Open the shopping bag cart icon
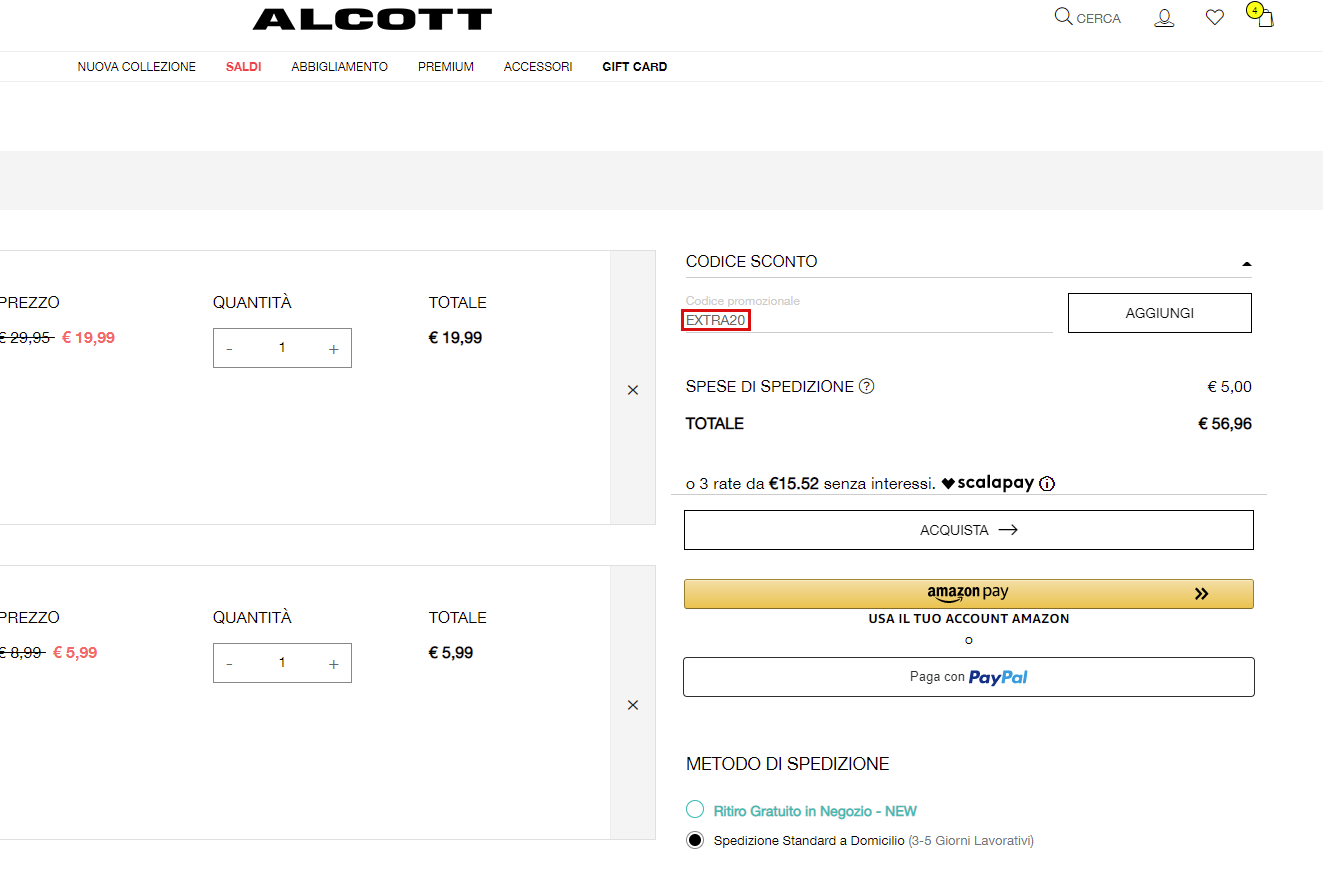 (x=1265, y=18)
